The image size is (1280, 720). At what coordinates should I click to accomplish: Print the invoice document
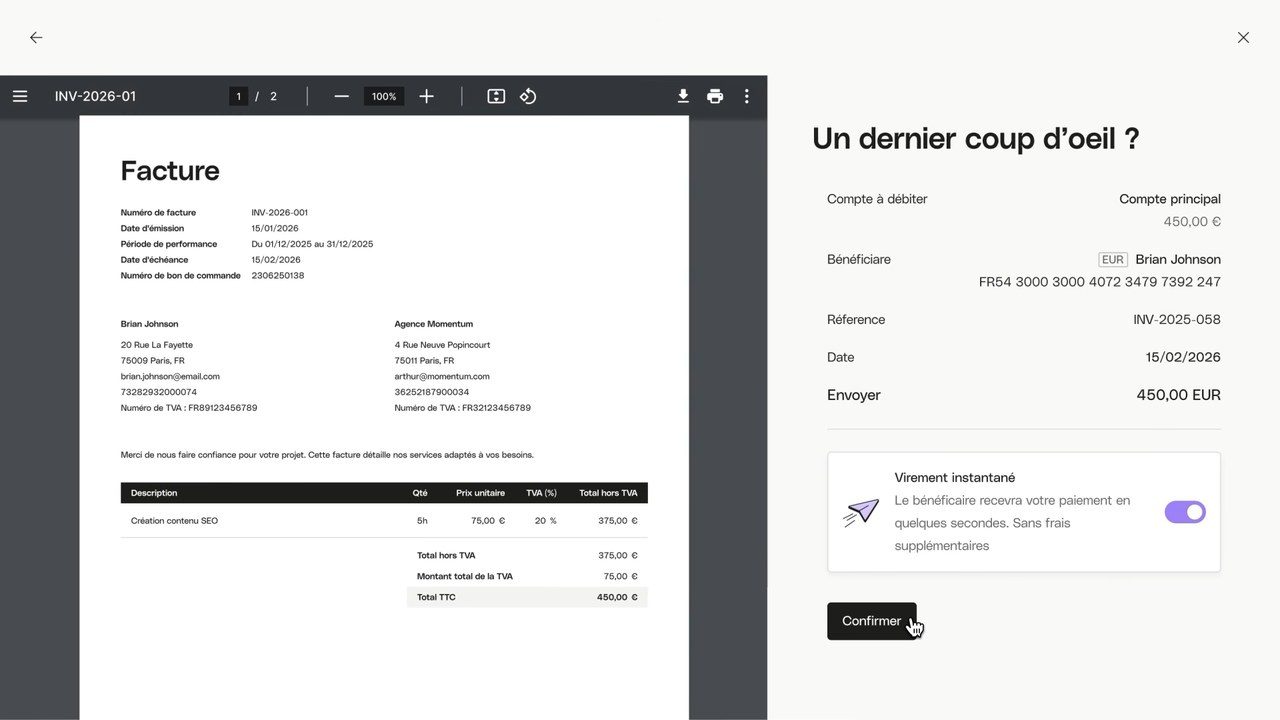tap(715, 96)
